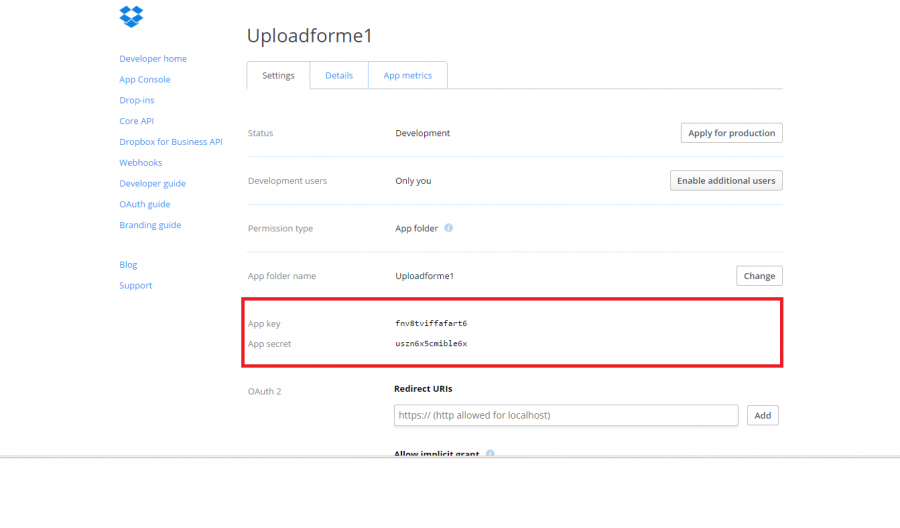Open the Settings tab
Image resolution: width=900 pixels, height=528 pixels.
[278, 75]
